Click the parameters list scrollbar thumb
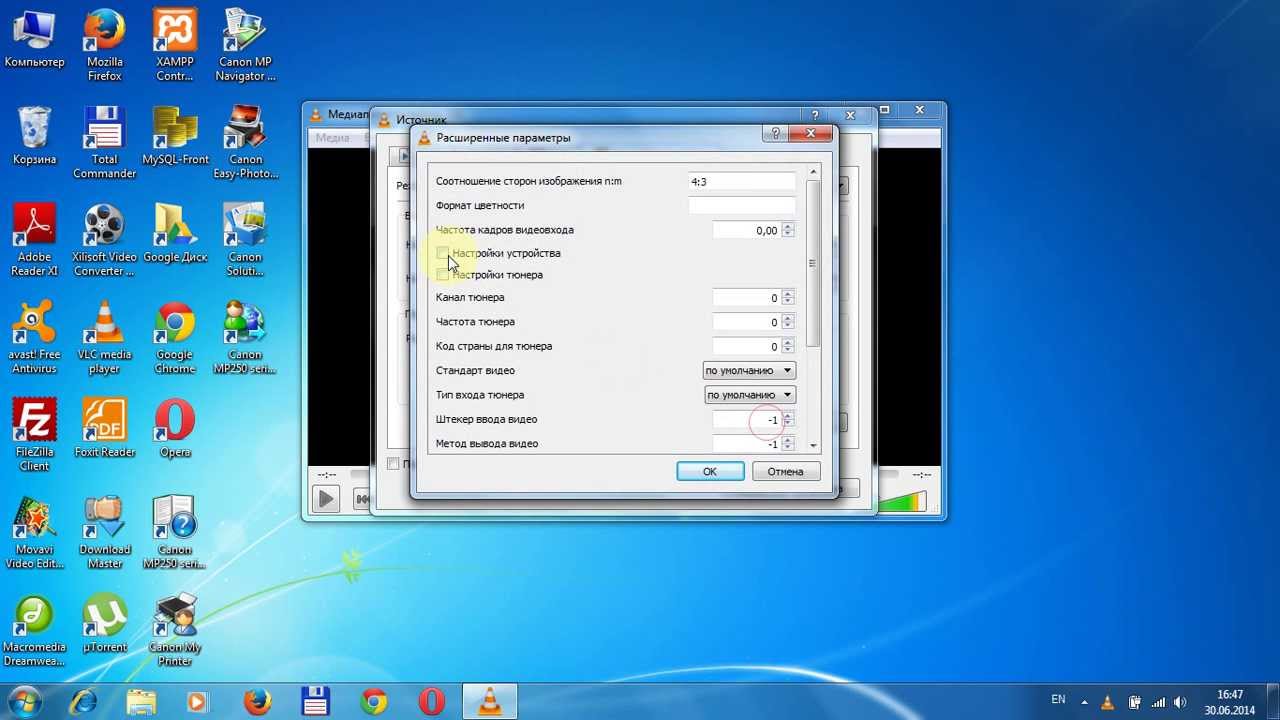The width and height of the screenshot is (1280, 720). (813, 264)
